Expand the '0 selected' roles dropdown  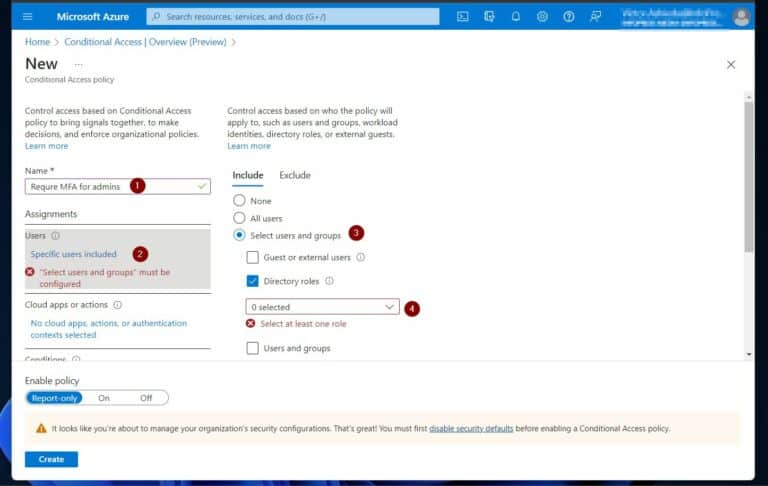pos(322,307)
